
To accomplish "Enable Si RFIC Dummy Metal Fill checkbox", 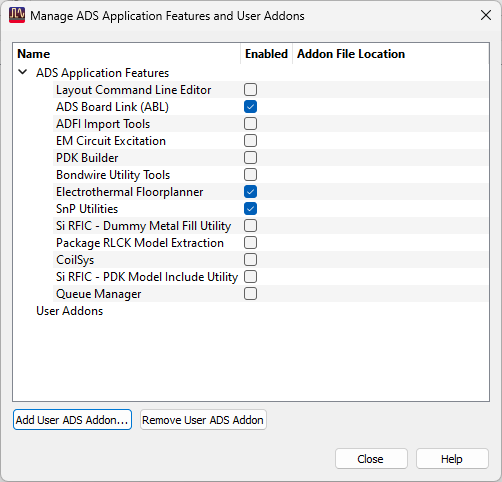I will [250, 226].
